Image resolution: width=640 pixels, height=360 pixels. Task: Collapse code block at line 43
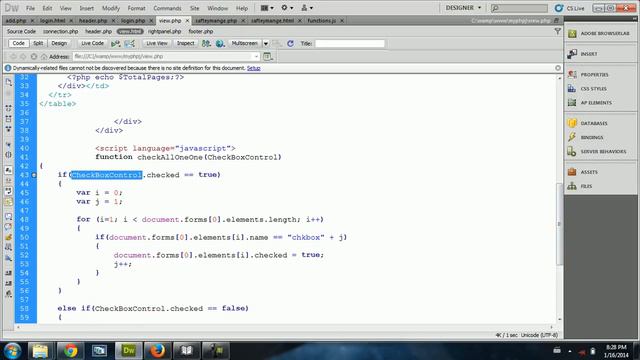(x=34, y=175)
